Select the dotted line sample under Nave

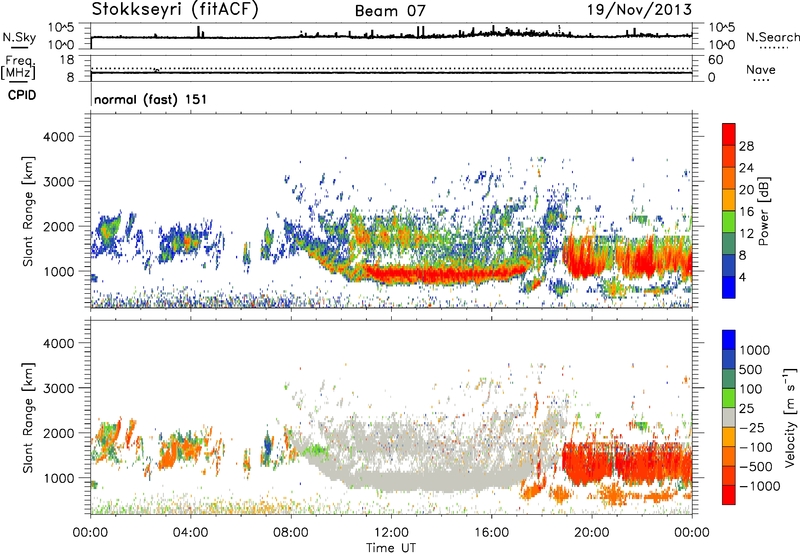coord(761,80)
